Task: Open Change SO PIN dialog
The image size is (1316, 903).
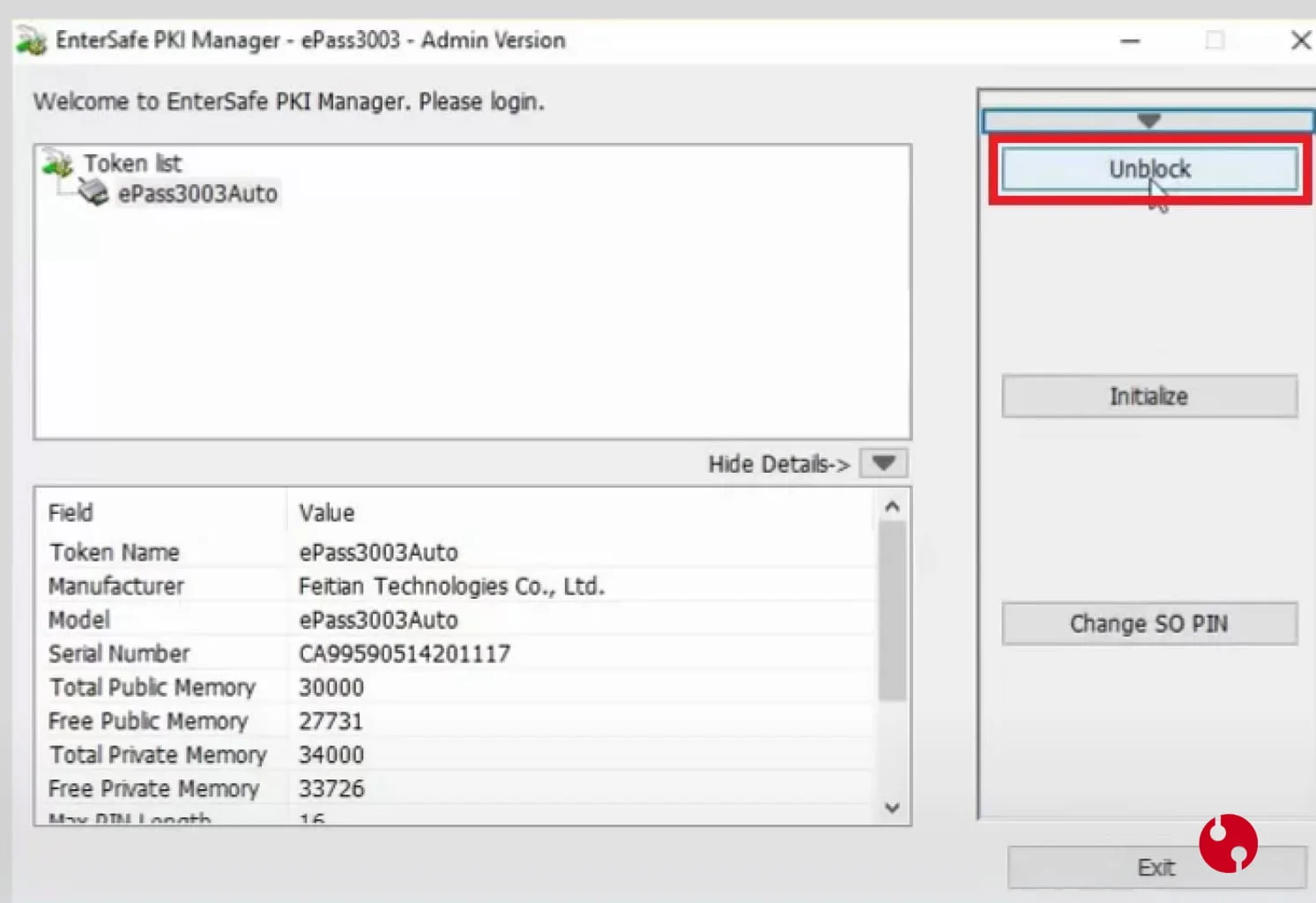Action: [x=1149, y=623]
